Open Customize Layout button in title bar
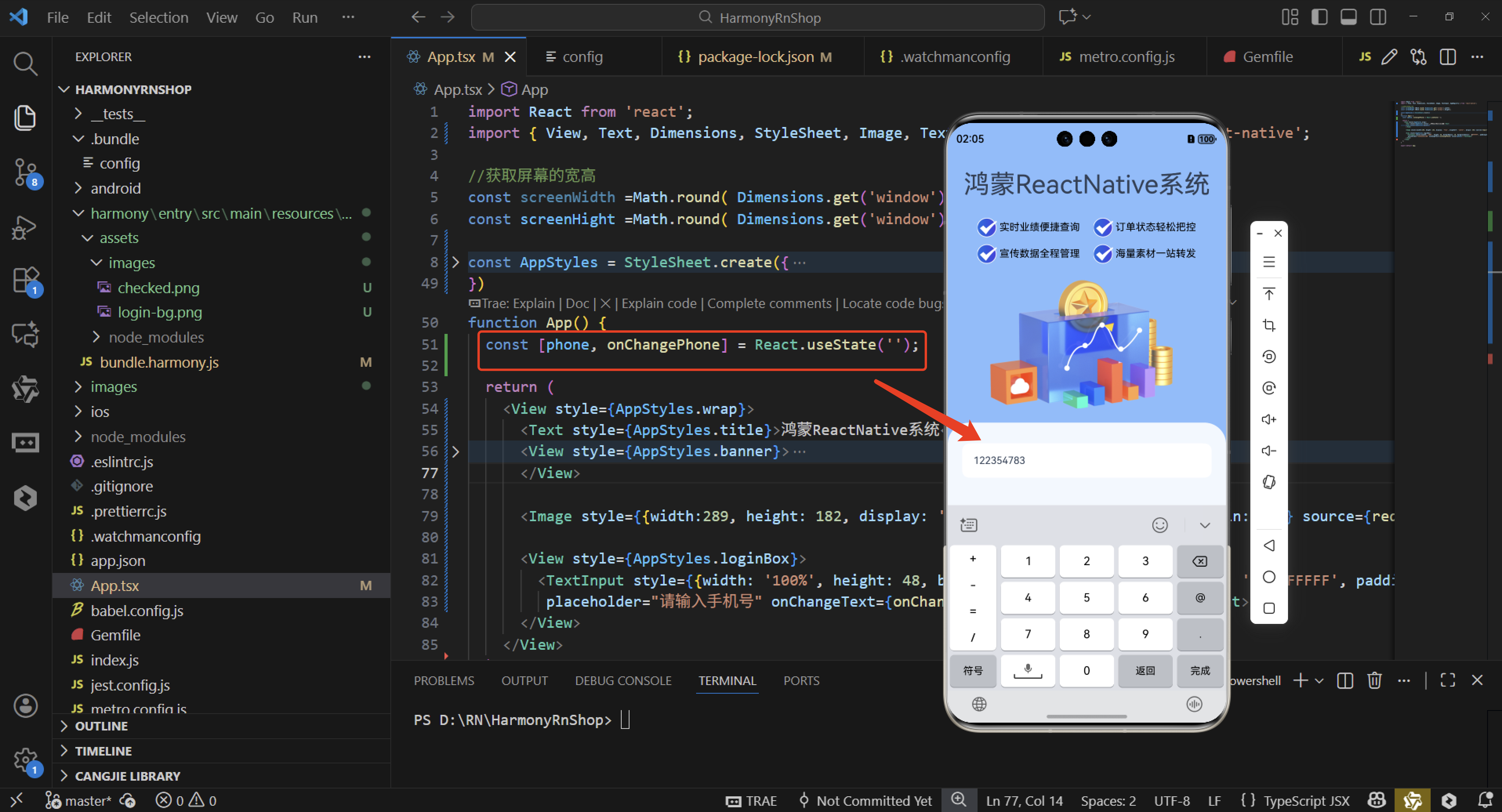Screen dimensions: 1502x812 tap(1290, 17)
